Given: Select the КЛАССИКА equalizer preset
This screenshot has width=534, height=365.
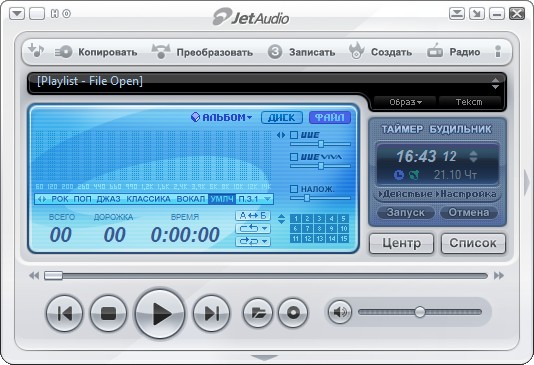Looking at the screenshot, I should click(x=148, y=199).
